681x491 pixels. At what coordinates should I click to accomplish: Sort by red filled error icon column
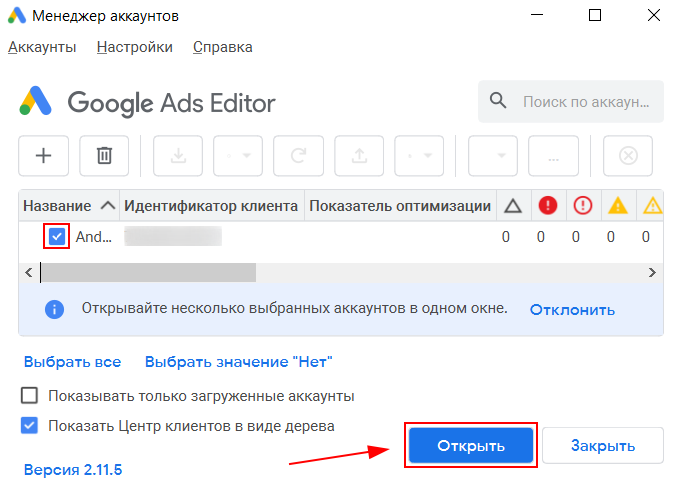(547, 206)
